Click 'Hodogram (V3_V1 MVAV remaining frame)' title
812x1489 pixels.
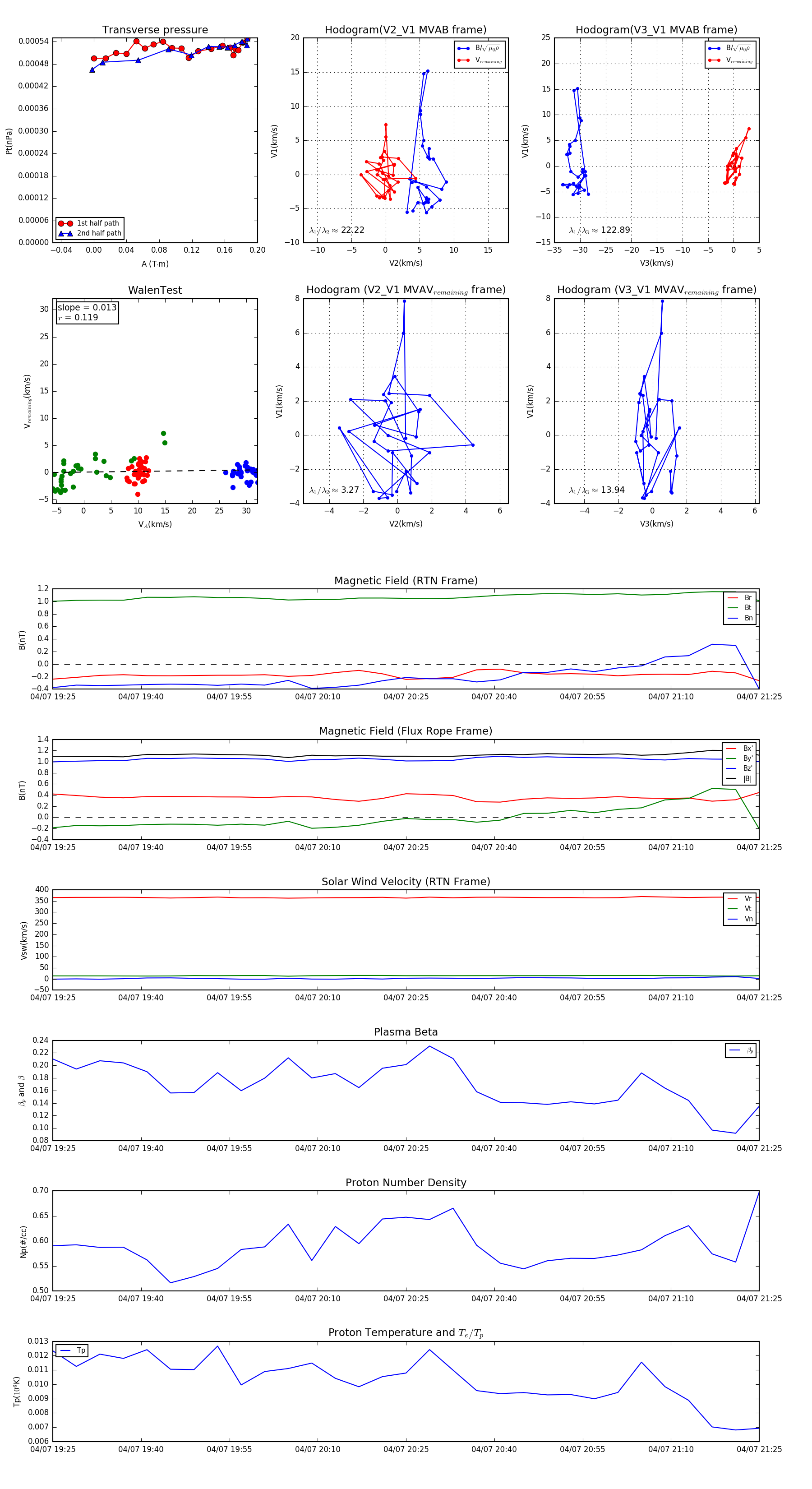656,290
